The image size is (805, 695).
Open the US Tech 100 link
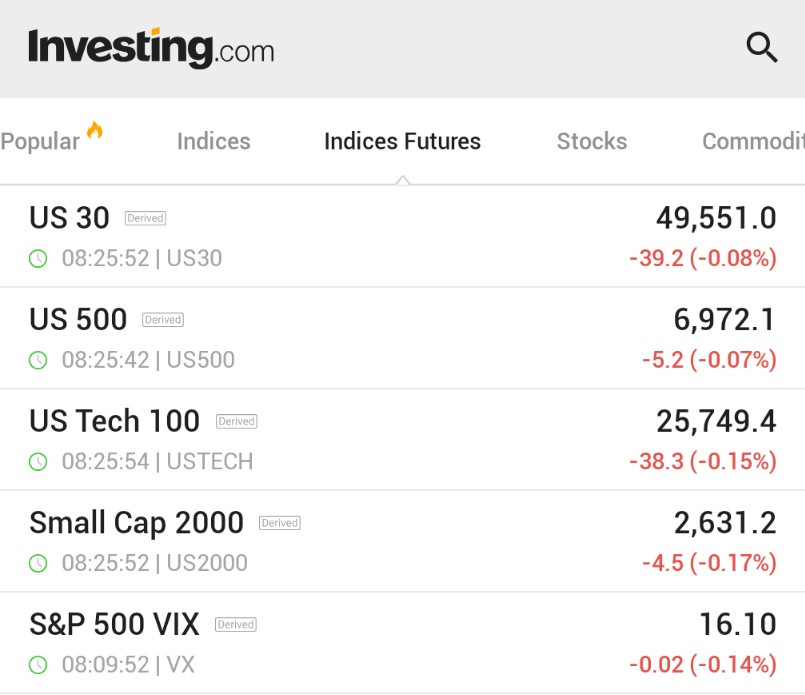point(114,421)
